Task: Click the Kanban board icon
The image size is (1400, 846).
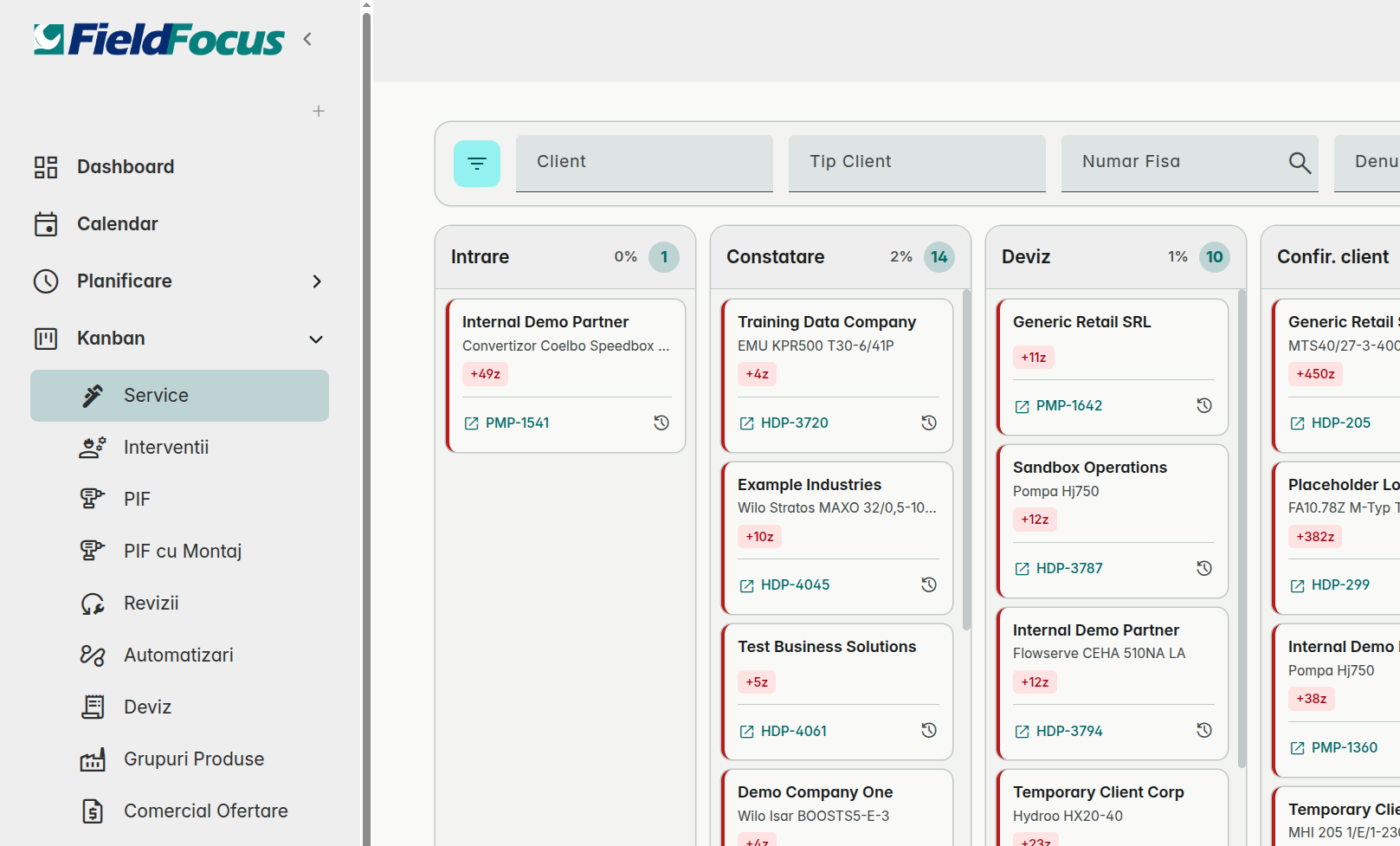Action: (46, 339)
